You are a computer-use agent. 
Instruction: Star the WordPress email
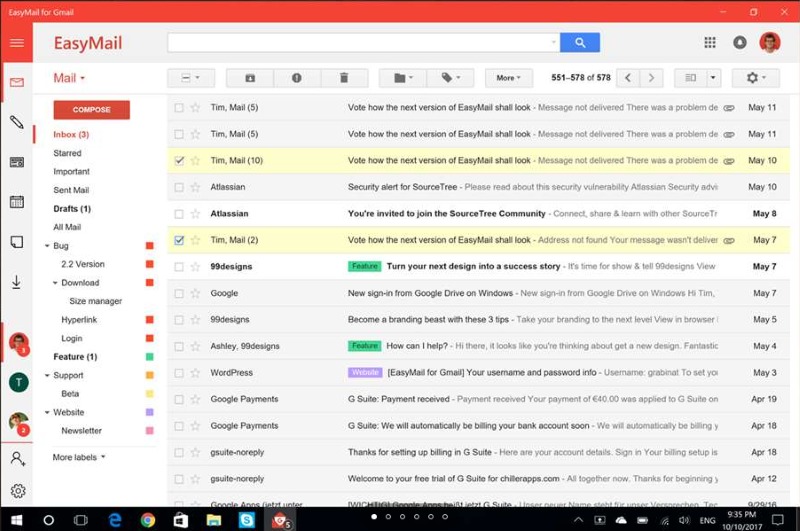point(195,373)
